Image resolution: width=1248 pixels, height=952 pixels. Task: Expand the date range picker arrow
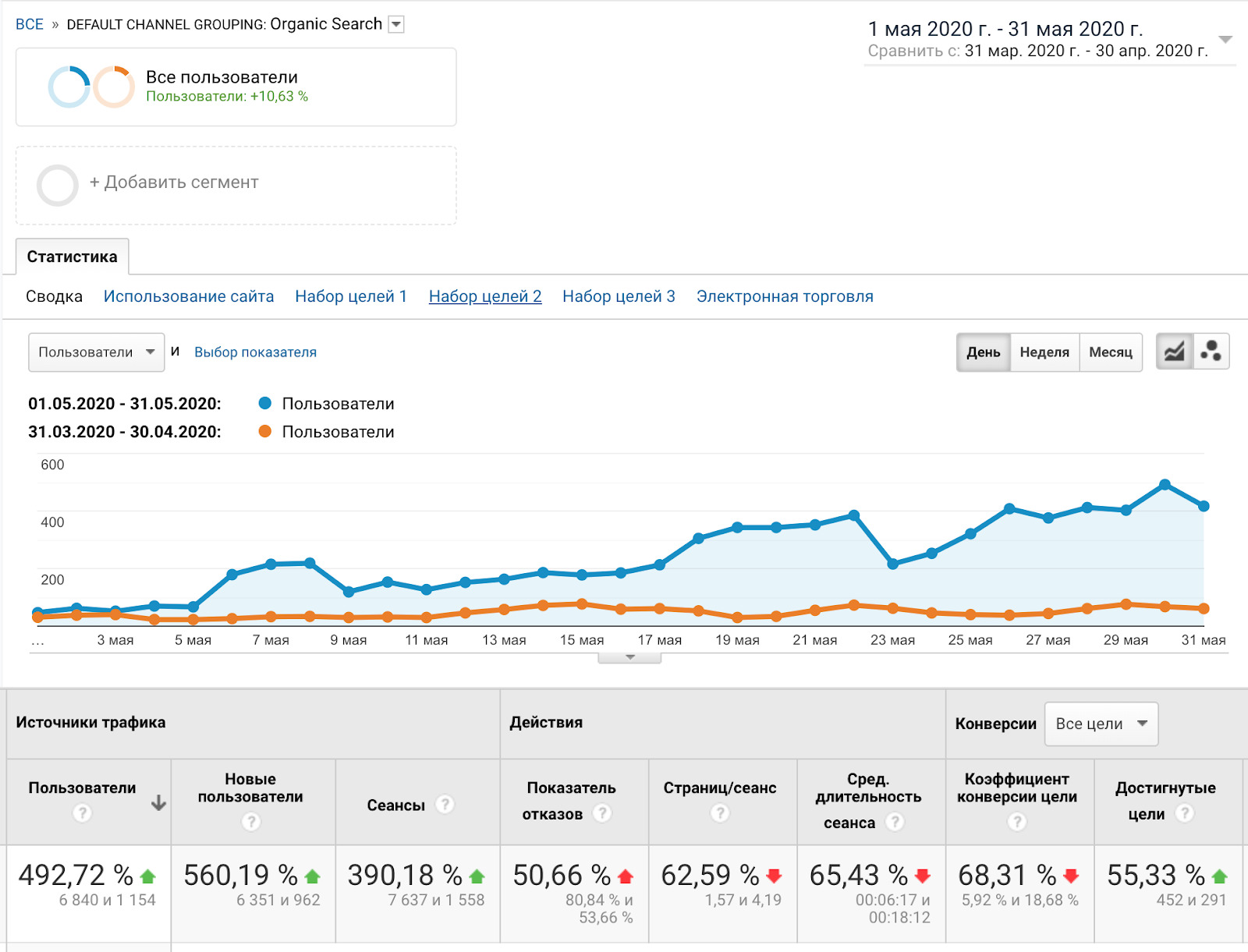coord(1225,39)
